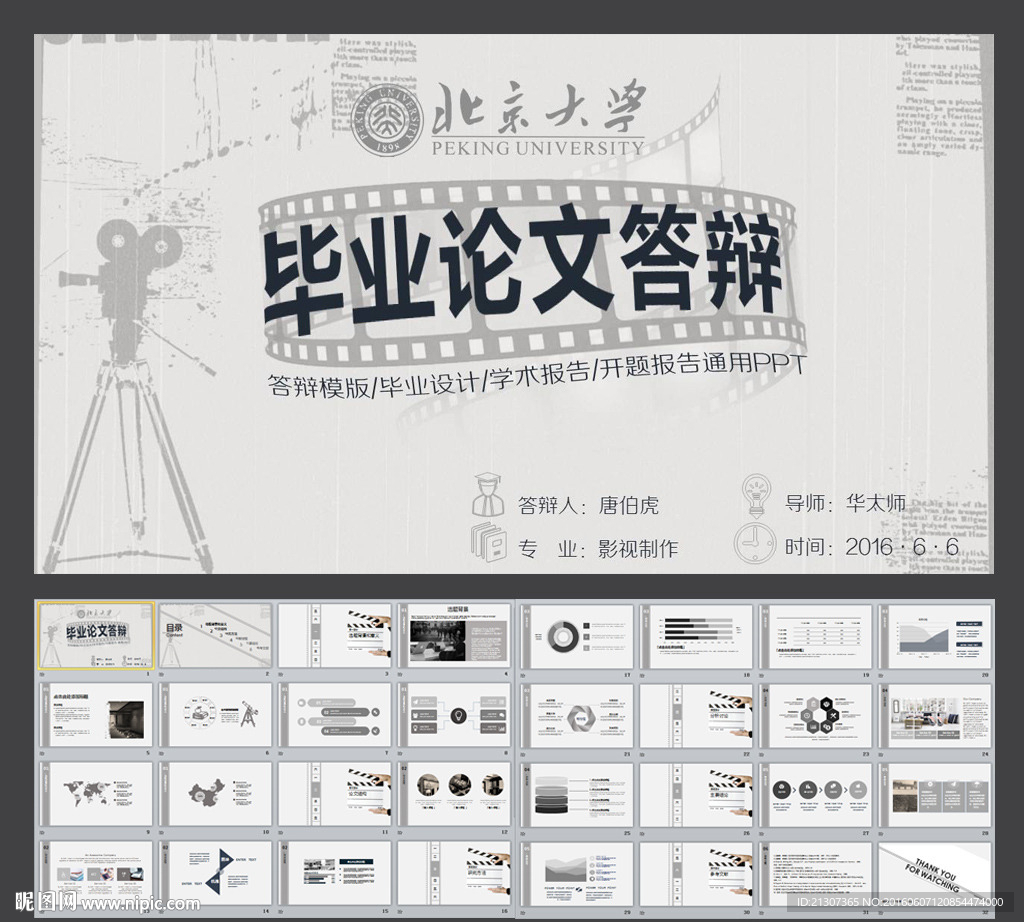Select slide 8 lightbulb diagram thumbnail
Image resolution: width=1024 pixels, height=922 pixels.
[455, 715]
